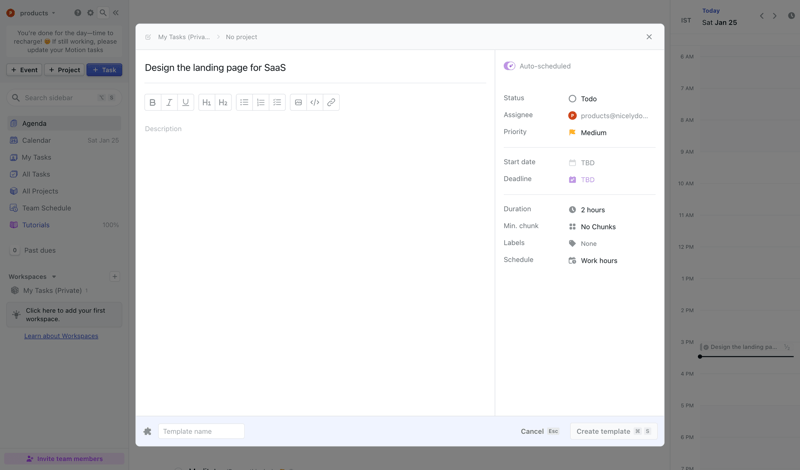Click Create template button
The image size is (800, 470).
(613, 431)
